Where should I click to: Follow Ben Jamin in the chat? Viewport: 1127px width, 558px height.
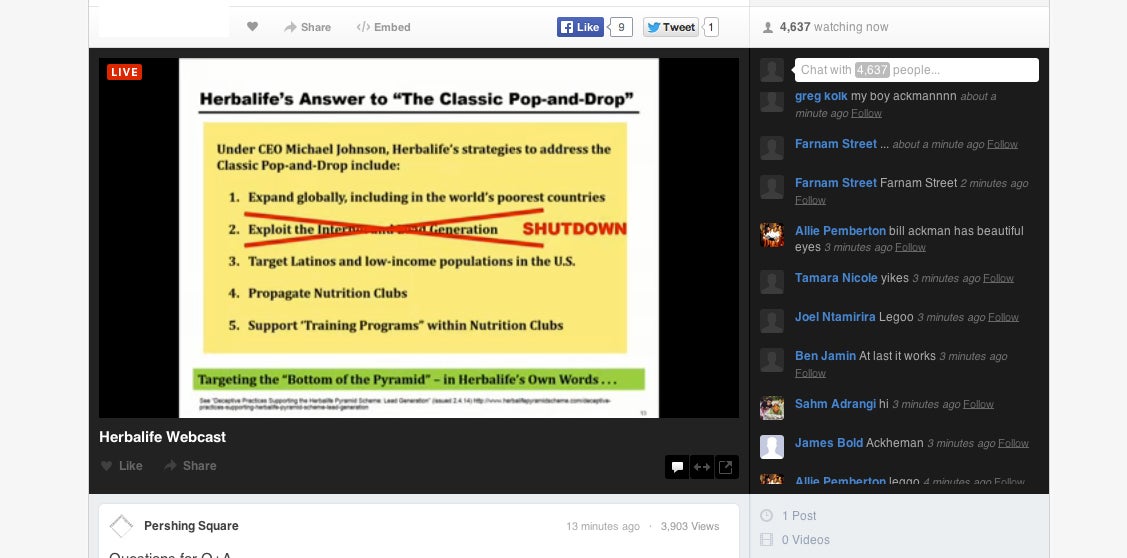810,373
